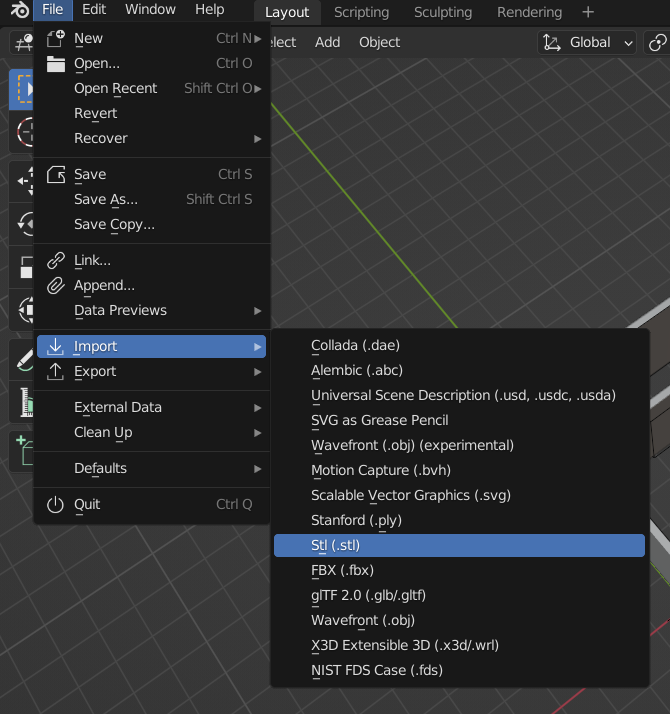Import an Alembic (.abc) file
Screen dimensions: 670x714
[459, 371]
